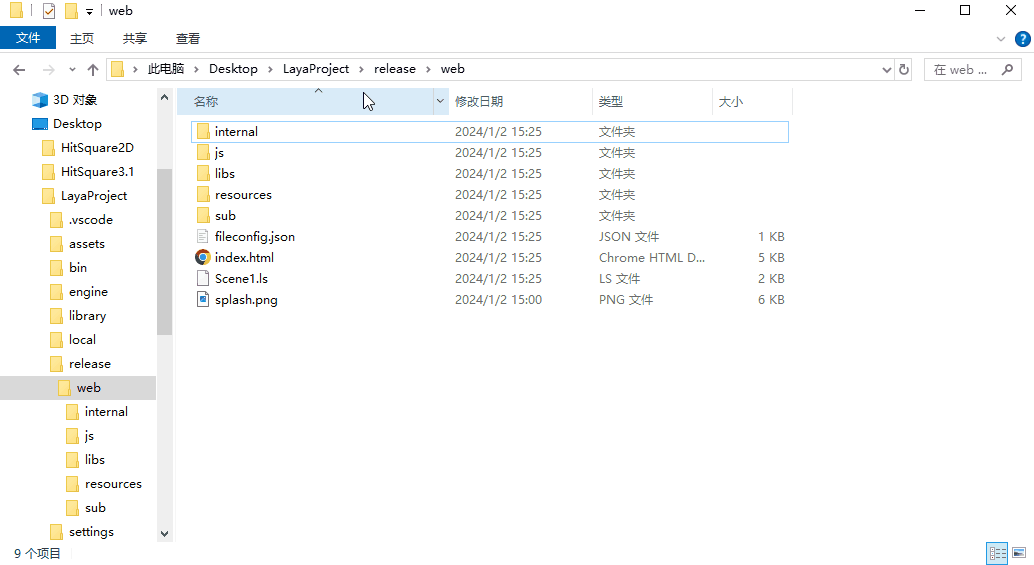Click LayaProject in the breadcrumb path
Image resolution: width=1034 pixels, height=565 pixels.
pyautogui.click(x=316, y=69)
